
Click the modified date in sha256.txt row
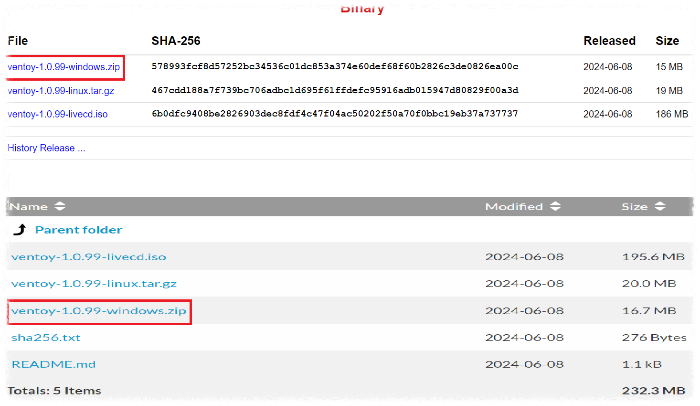pyautogui.click(x=525, y=338)
